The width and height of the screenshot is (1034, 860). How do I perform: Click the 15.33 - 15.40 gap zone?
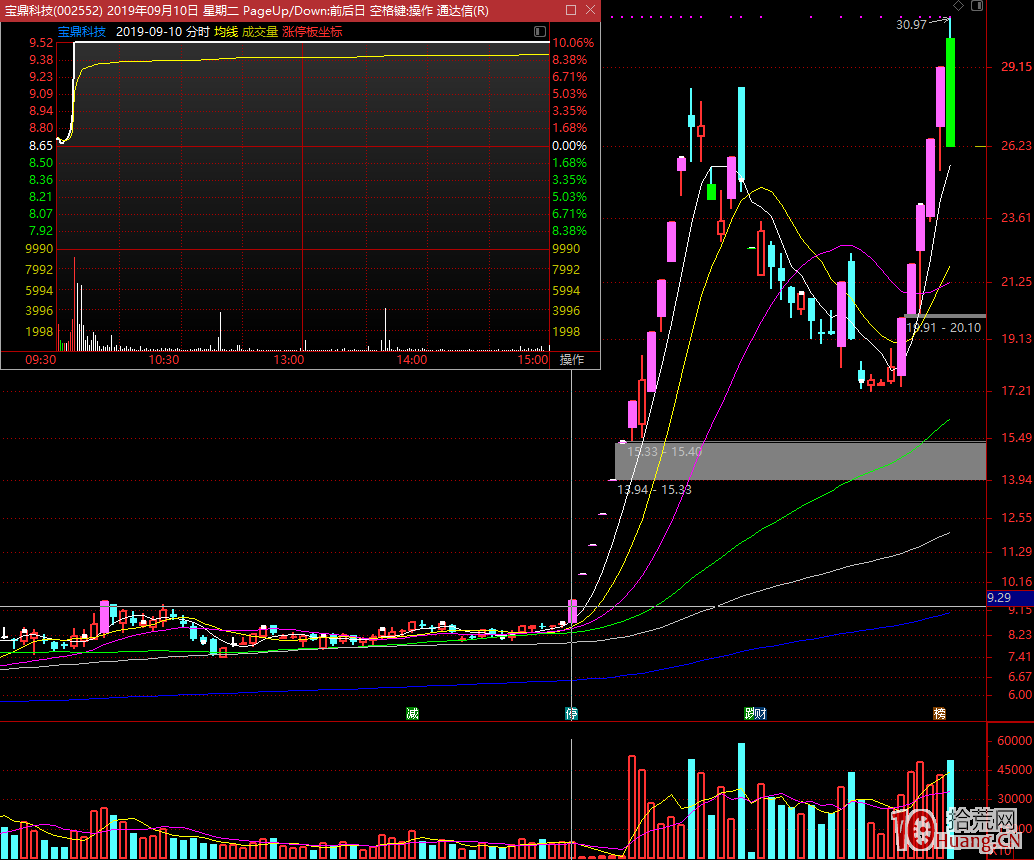tap(800, 460)
